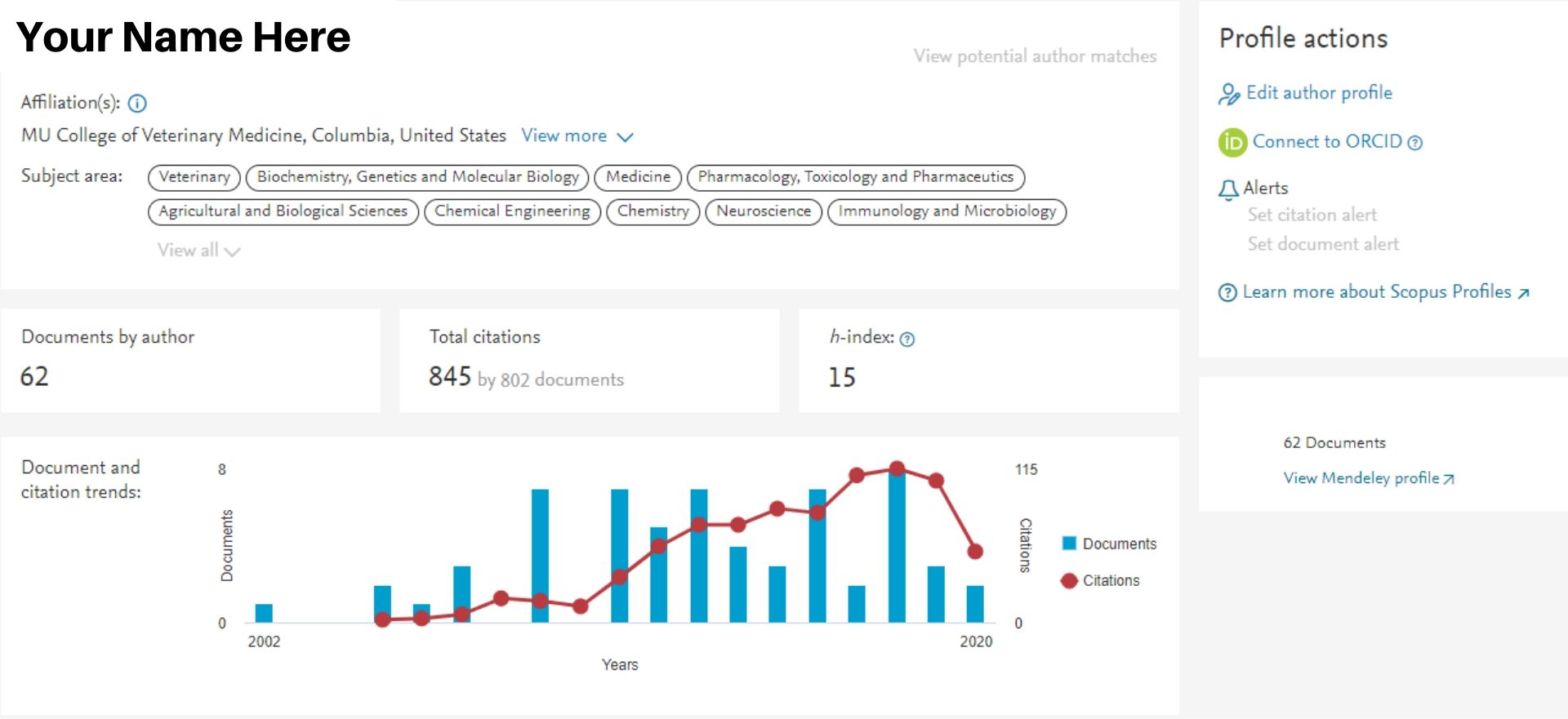Click Set document alert
Image resolution: width=1568 pixels, height=719 pixels.
pos(1322,244)
